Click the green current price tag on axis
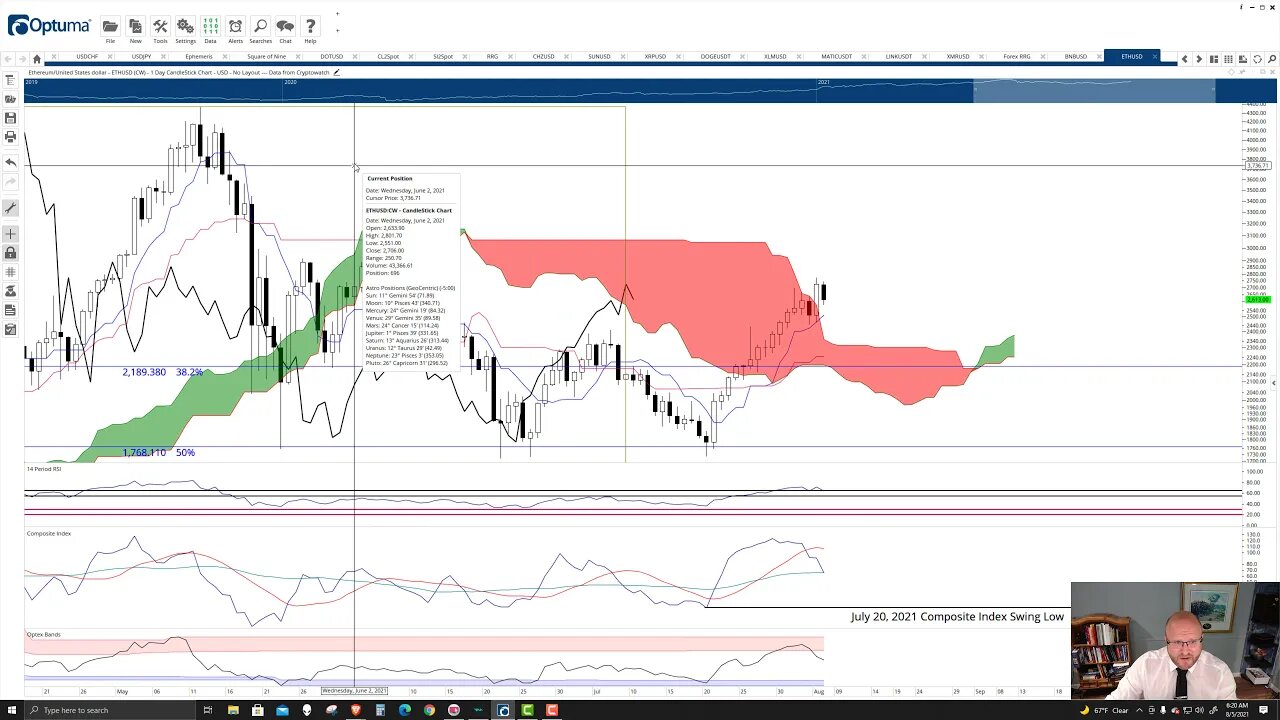The height and width of the screenshot is (720, 1280). (x=1257, y=300)
